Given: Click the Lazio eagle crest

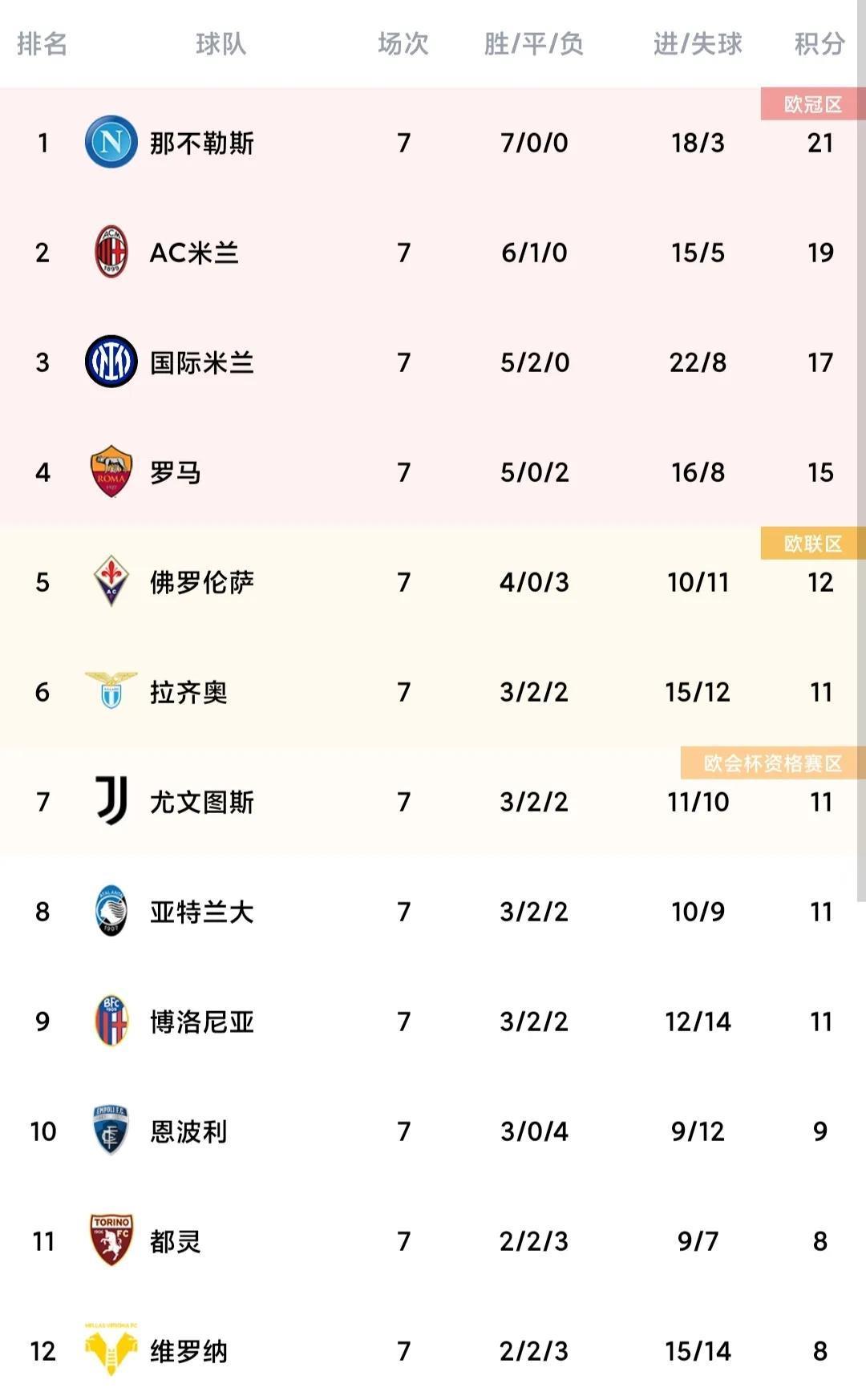Looking at the screenshot, I should (111, 690).
